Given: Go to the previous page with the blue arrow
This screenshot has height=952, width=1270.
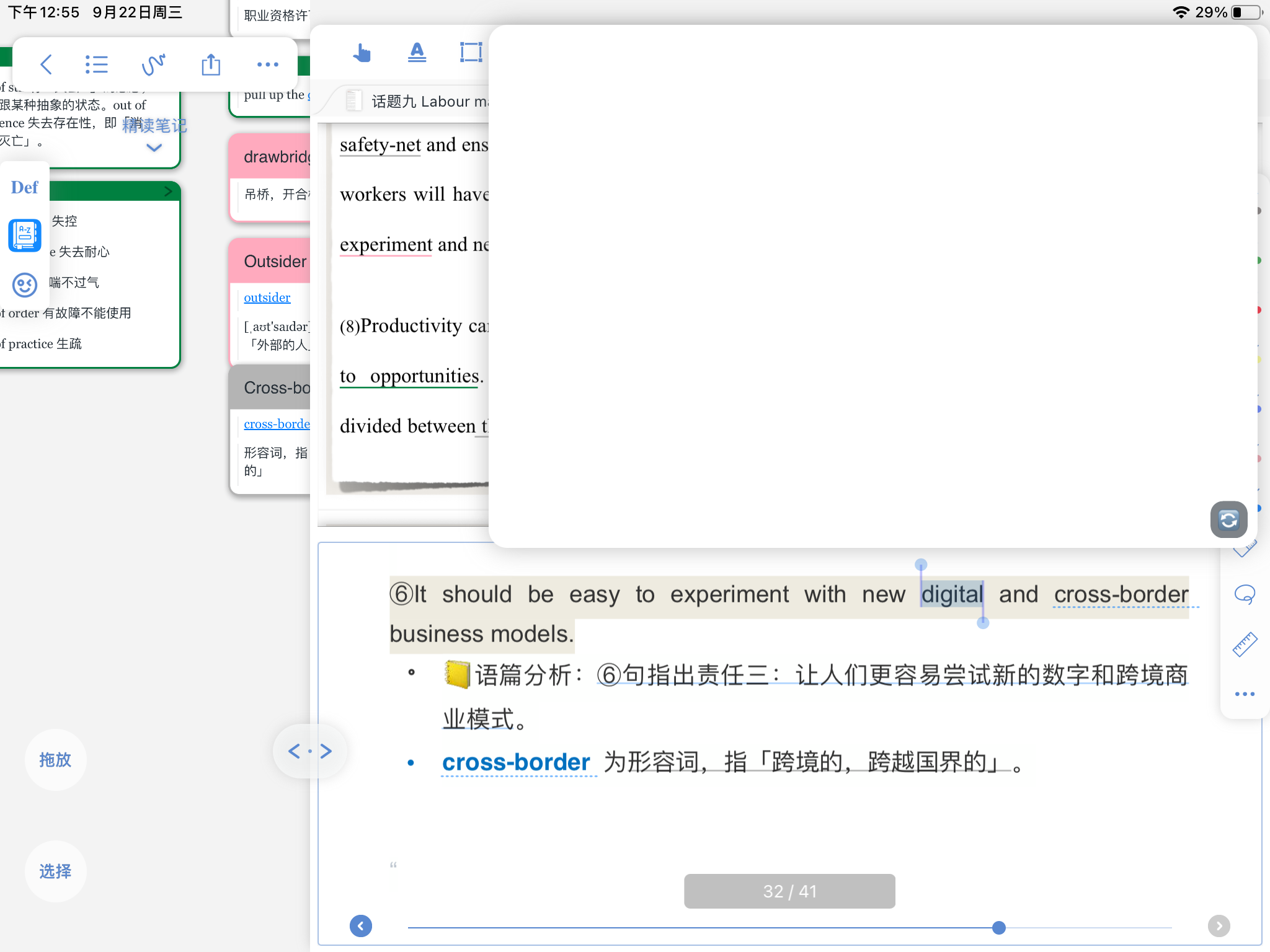Looking at the screenshot, I should [361, 926].
